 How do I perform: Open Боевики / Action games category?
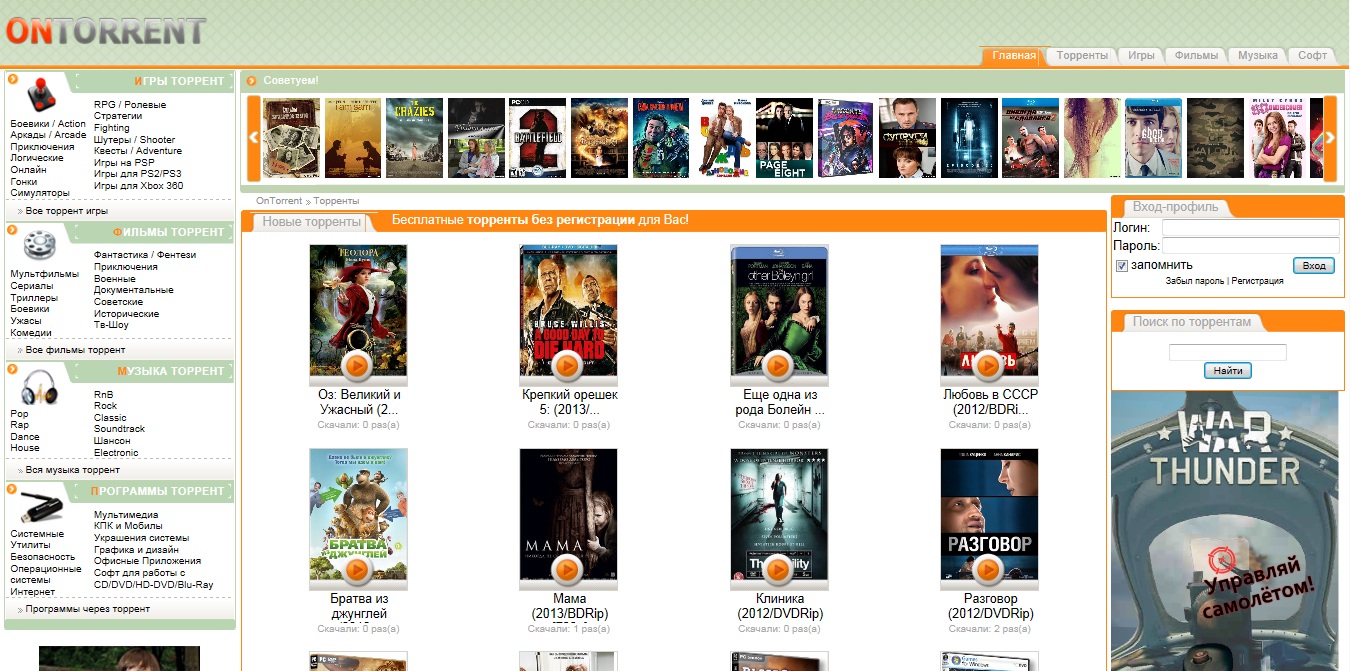[48, 124]
